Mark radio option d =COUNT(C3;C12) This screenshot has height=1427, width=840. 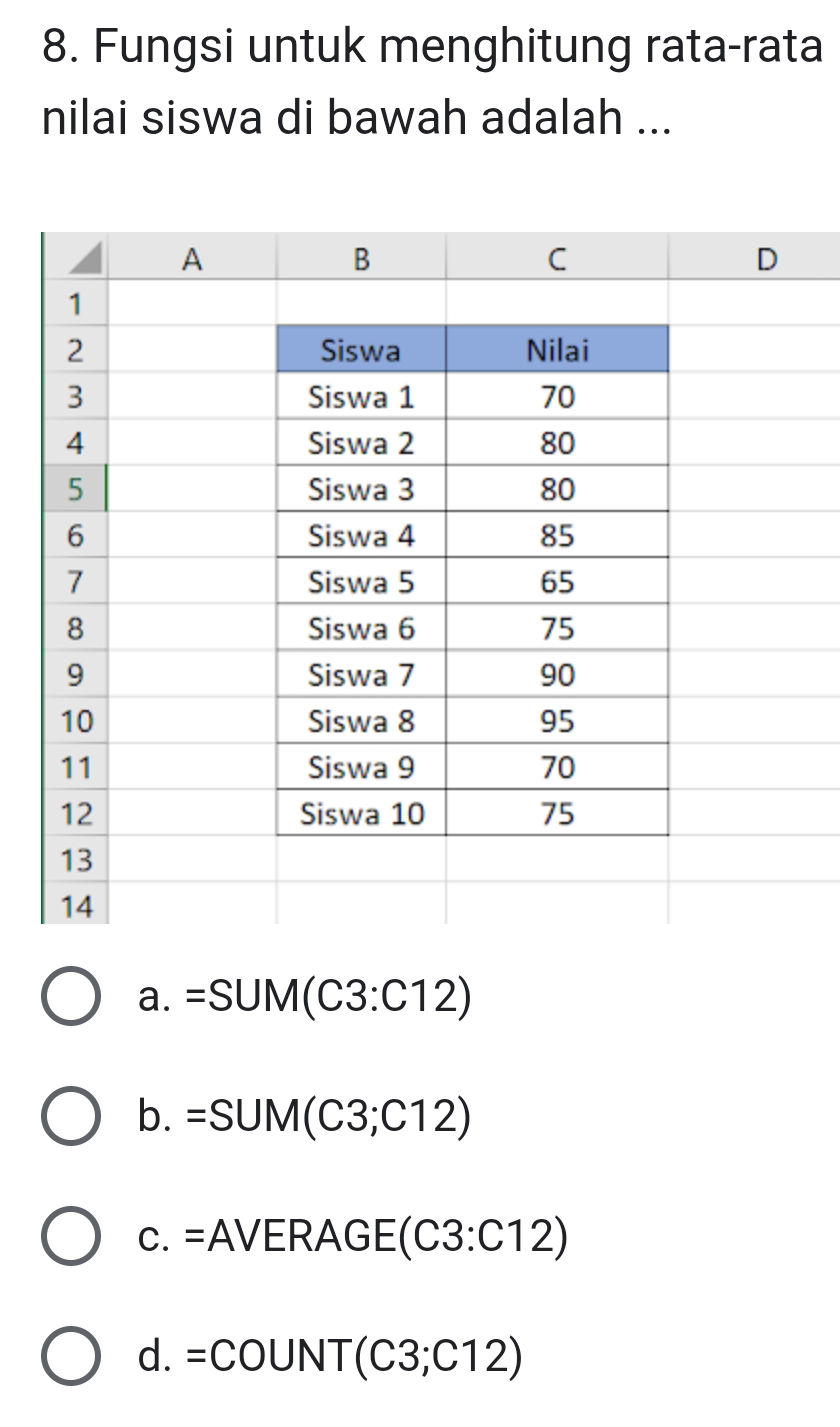71,1357
